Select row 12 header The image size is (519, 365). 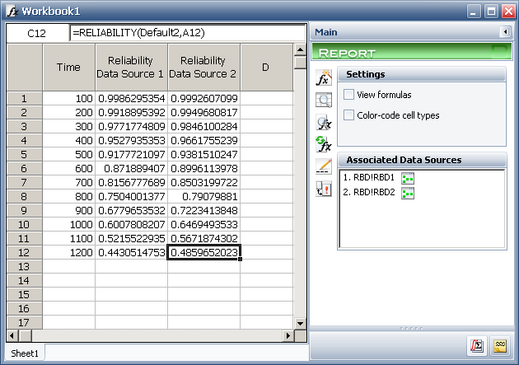click(24, 252)
